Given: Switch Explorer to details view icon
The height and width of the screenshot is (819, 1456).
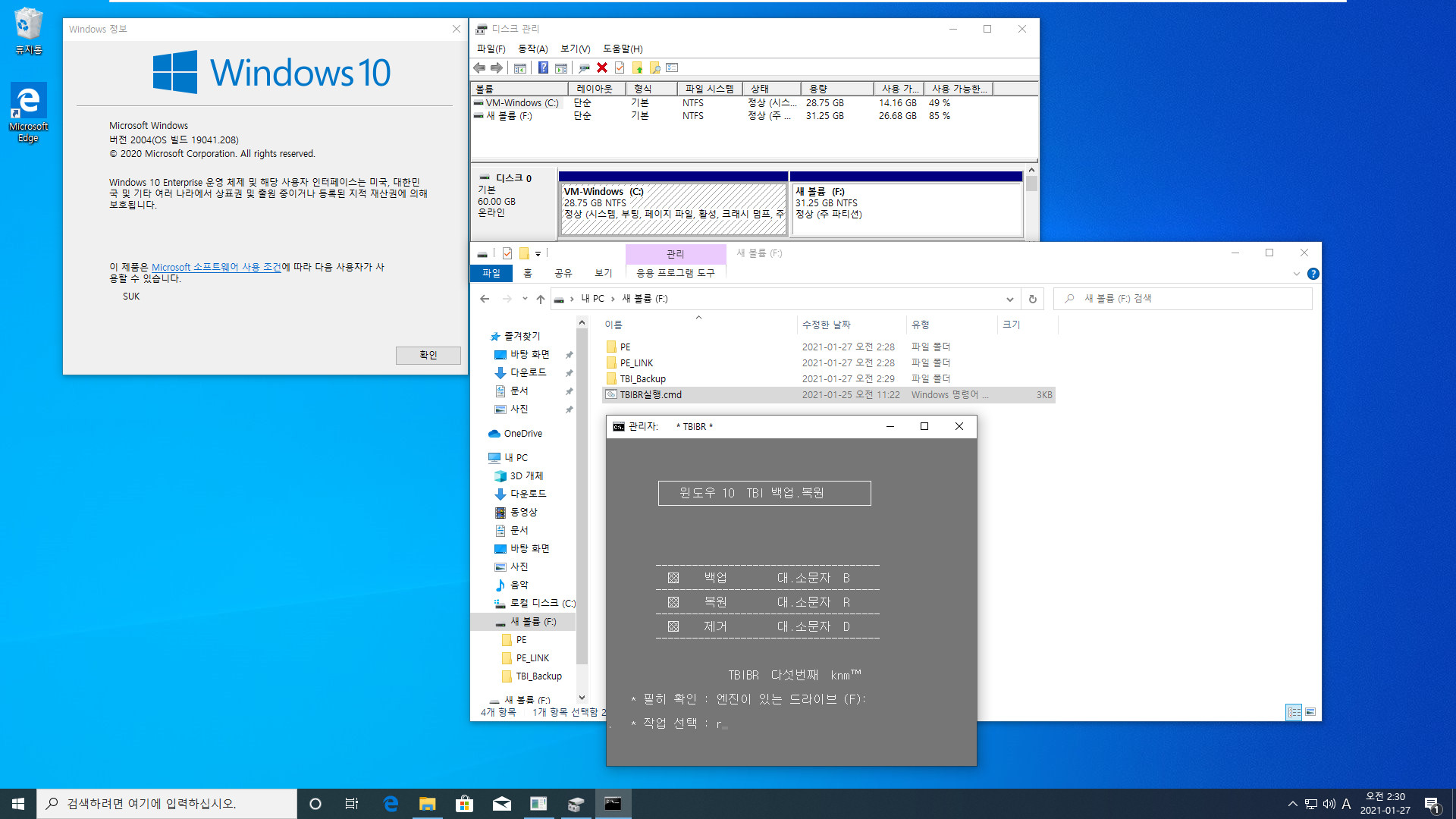Looking at the screenshot, I should tap(1294, 712).
